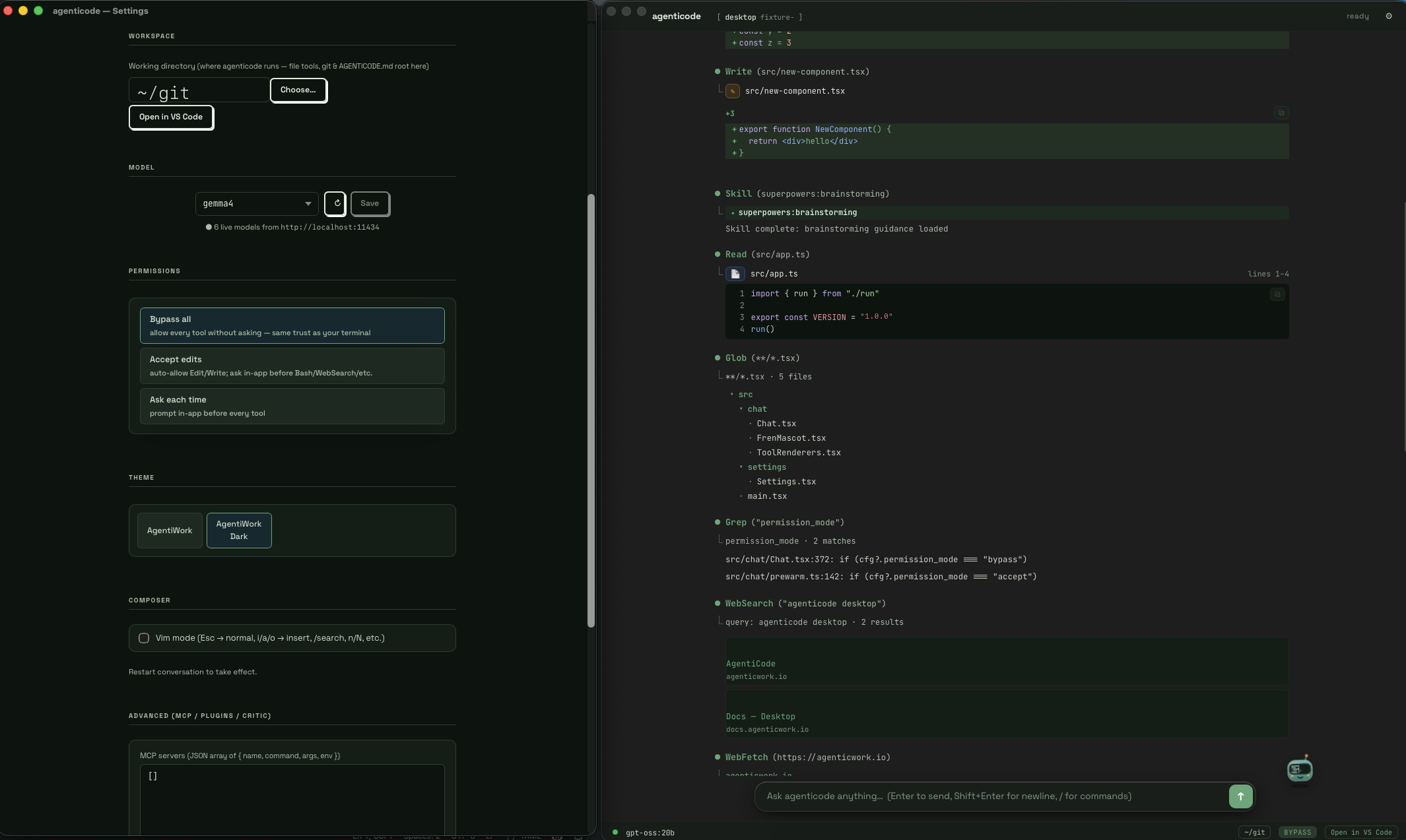Screen dimensions: 1406x840
Task: Click the Settings window vertical scrollbar
Action: coord(591,410)
